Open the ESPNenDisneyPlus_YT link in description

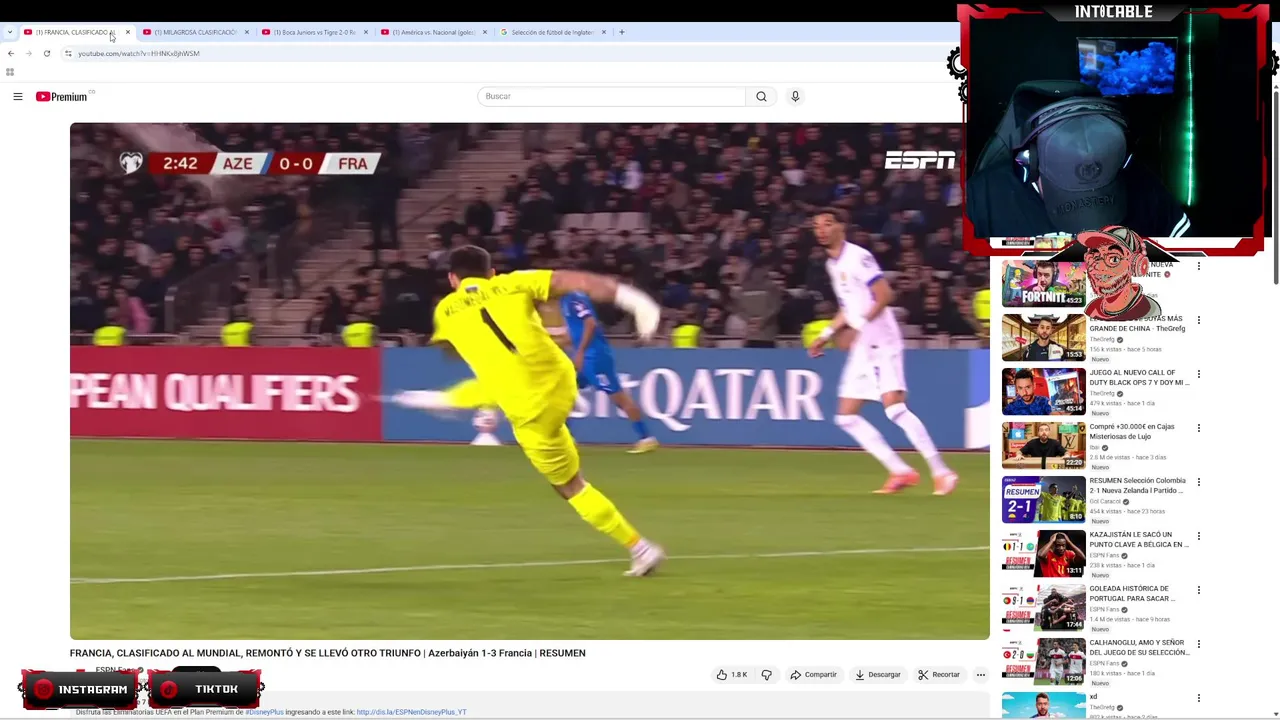411,712
